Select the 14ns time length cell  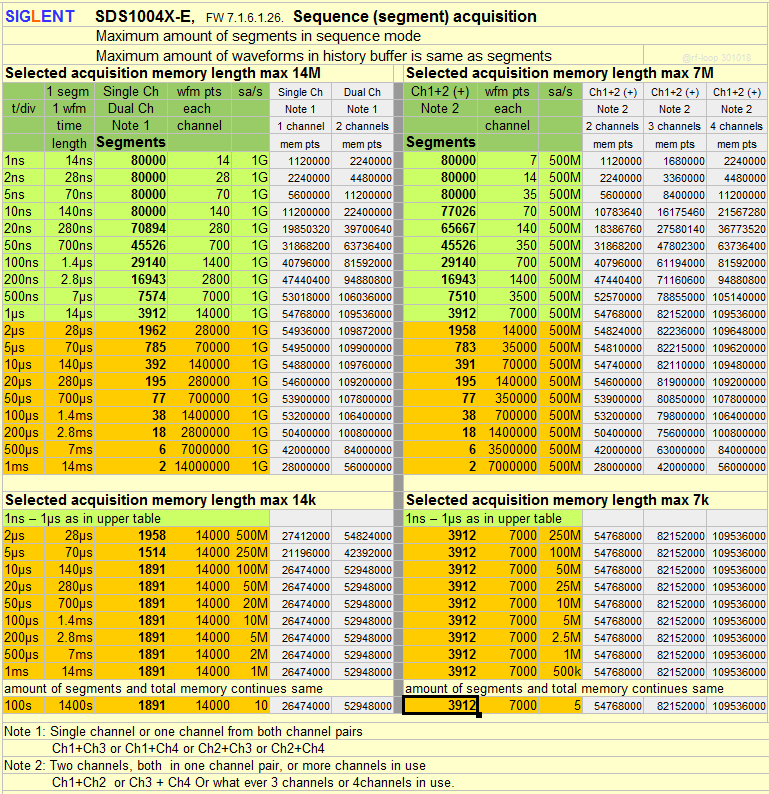(69, 161)
